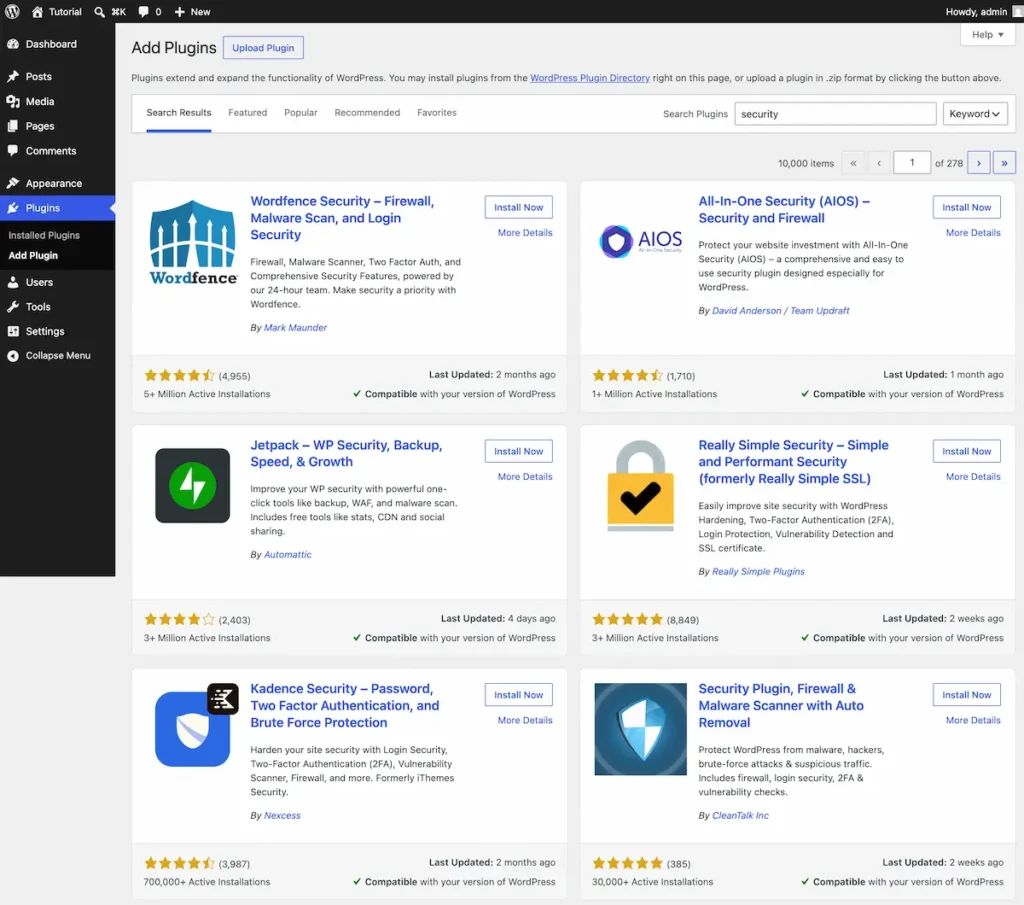This screenshot has width=1024, height=905.
Task: Click the WordPress logo in admin bar
Action: 12,11
